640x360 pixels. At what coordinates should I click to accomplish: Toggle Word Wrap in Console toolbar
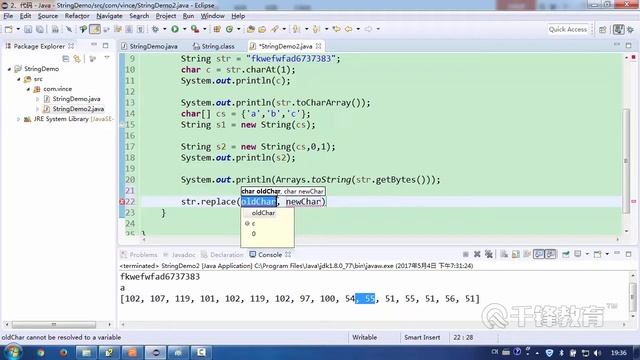click(x=527, y=254)
